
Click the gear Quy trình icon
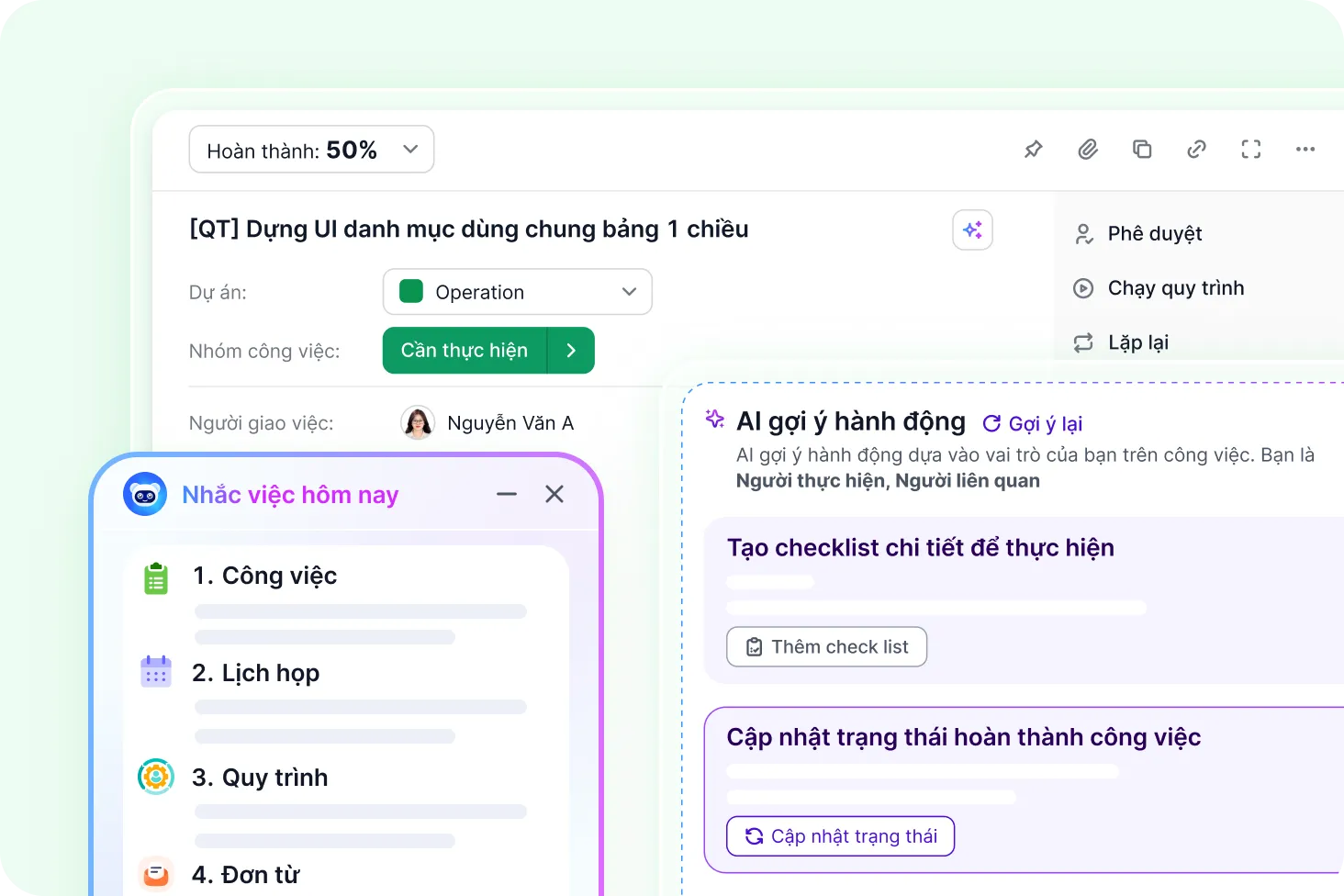156,777
